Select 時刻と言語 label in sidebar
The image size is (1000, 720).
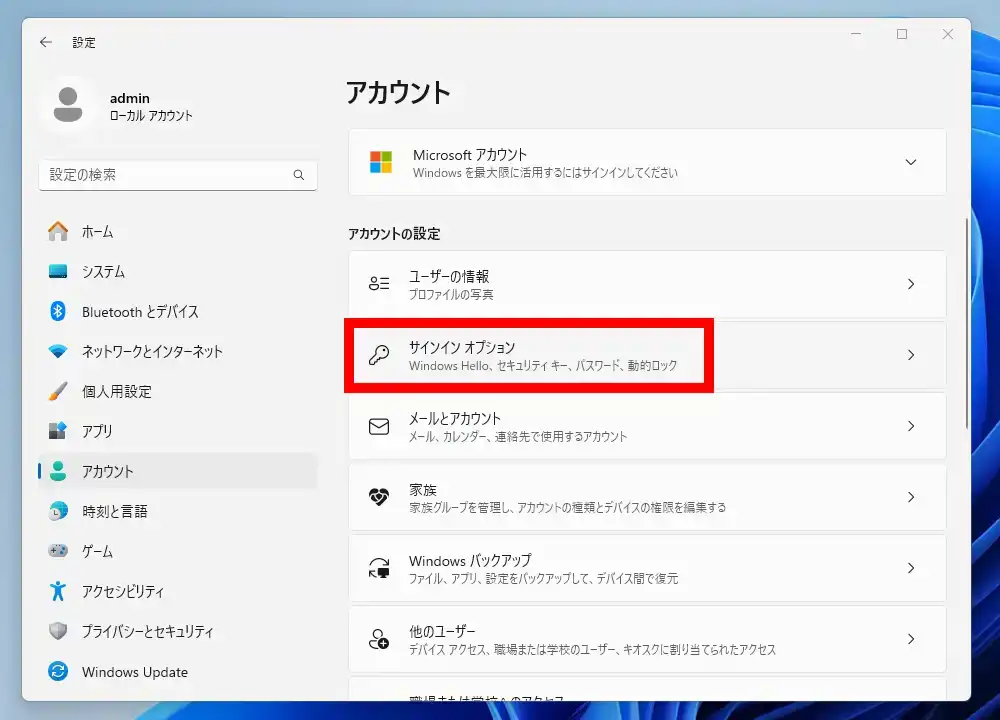click(x=115, y=511)
